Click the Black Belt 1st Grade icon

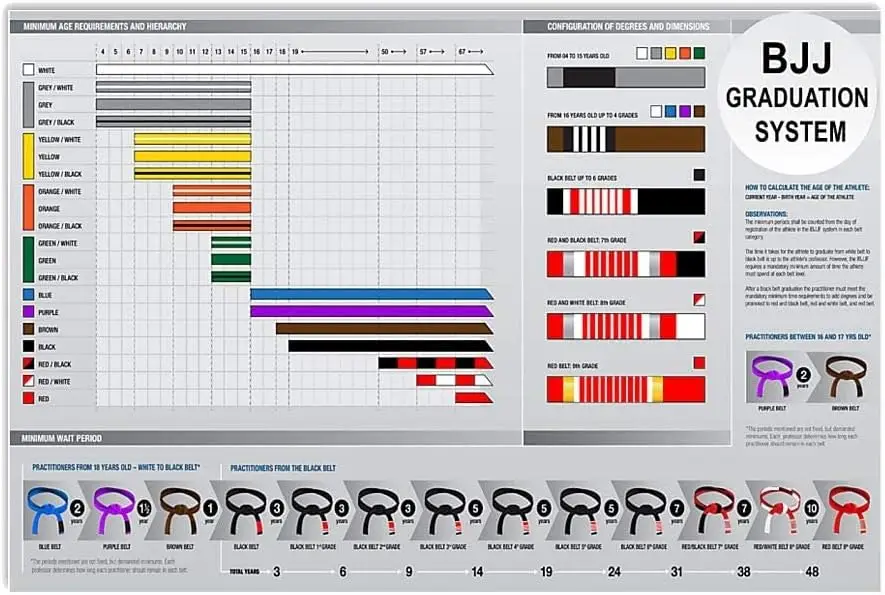pos(312,511)
